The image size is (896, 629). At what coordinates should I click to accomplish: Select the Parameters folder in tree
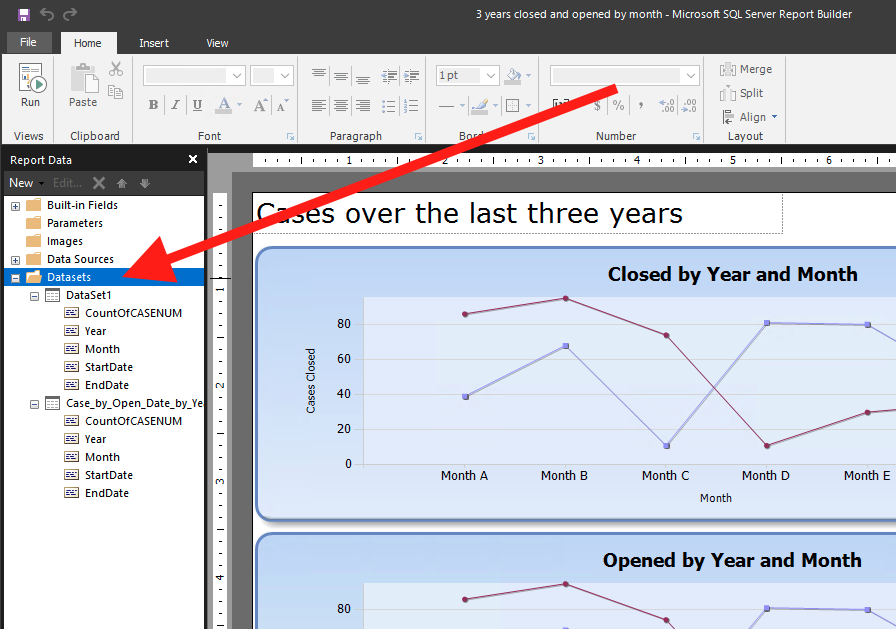click(74, 223)
